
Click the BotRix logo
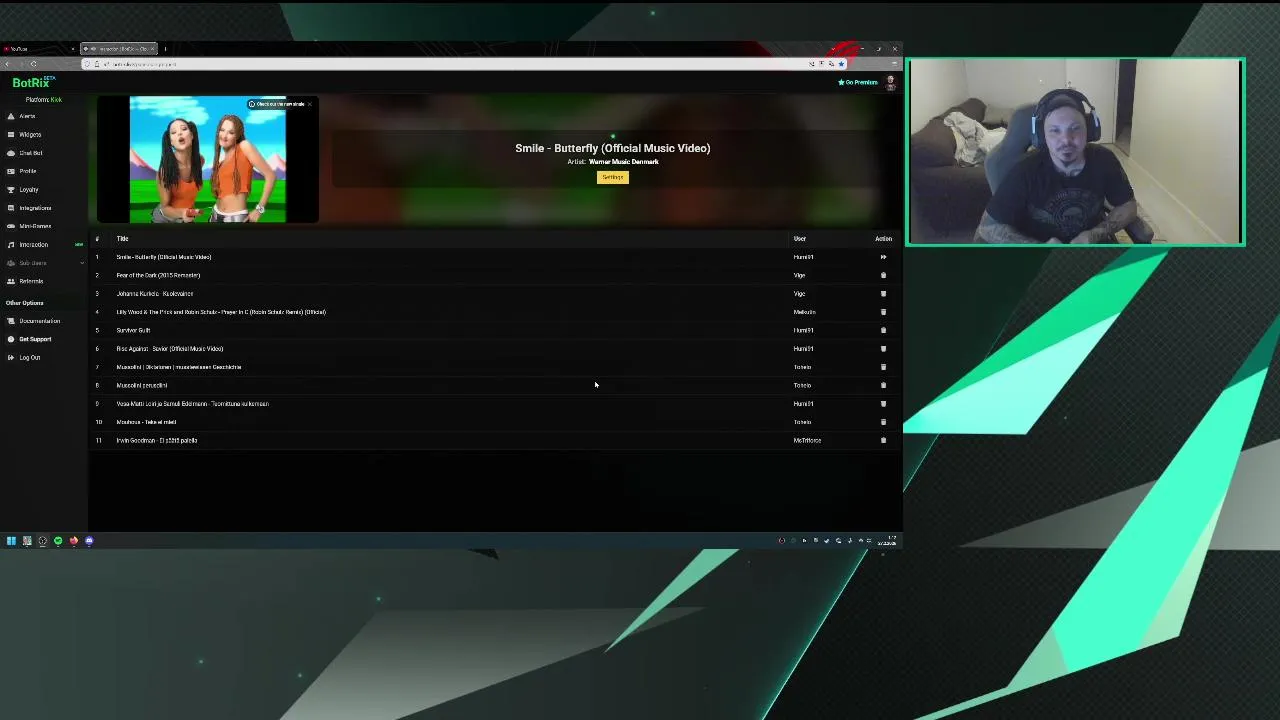33,82
